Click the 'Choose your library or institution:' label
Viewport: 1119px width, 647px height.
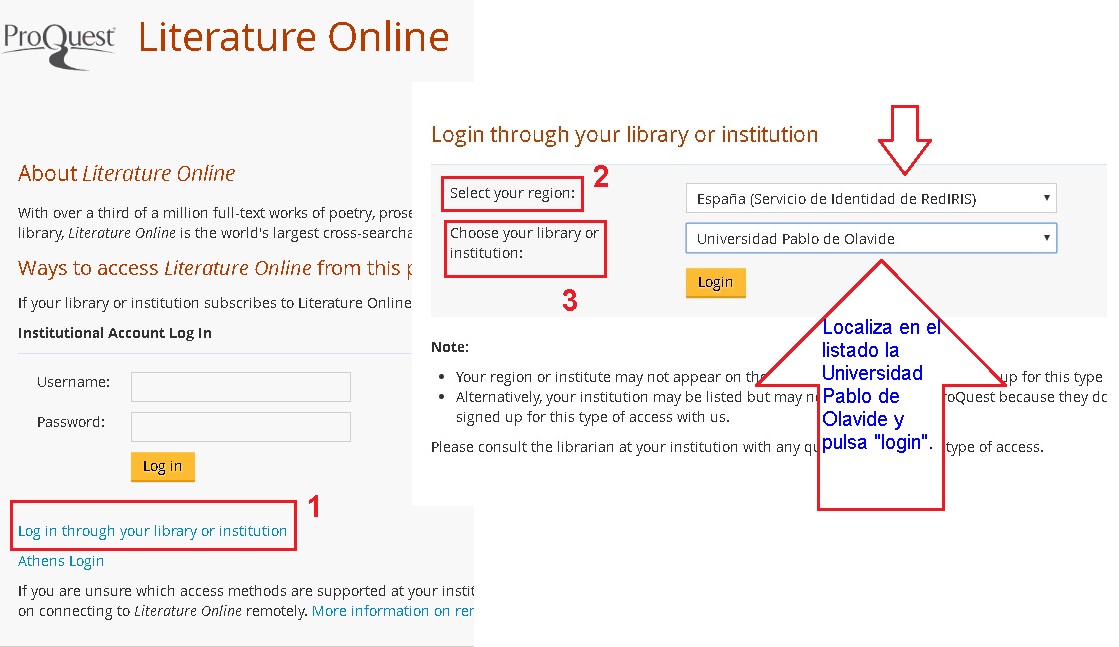click(524, 243)
